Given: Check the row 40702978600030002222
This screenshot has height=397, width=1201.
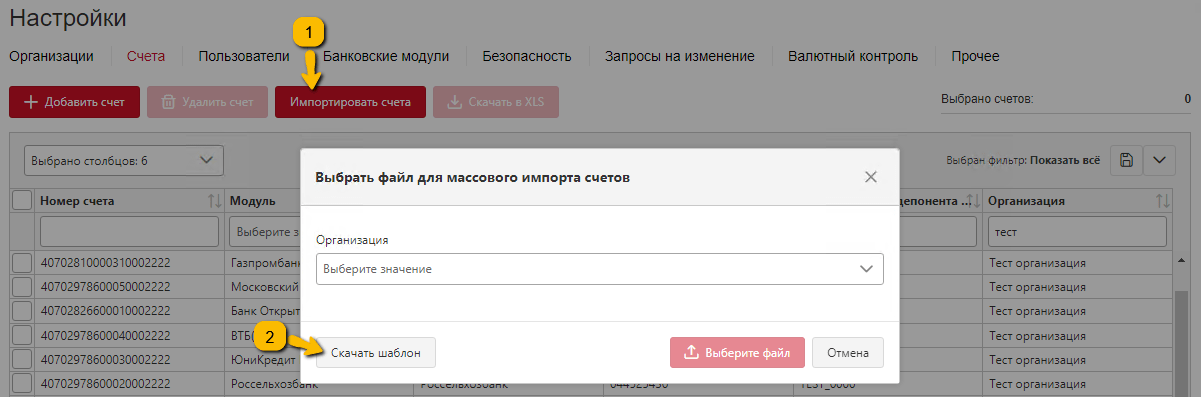Looking at the screenshot, I should tap(22, 359).
